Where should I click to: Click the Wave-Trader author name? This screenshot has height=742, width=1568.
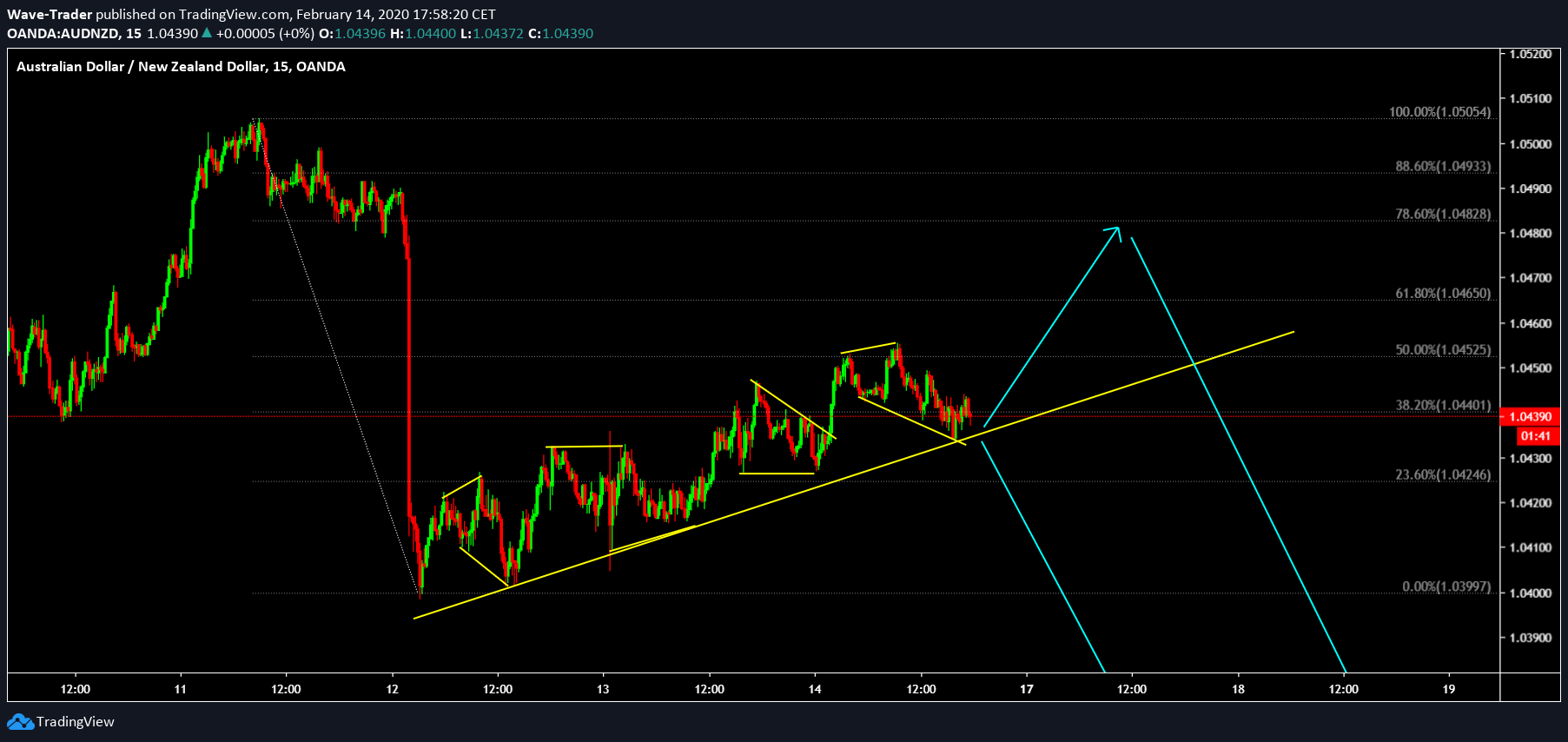pyautogui.click(x=50, y=15)
